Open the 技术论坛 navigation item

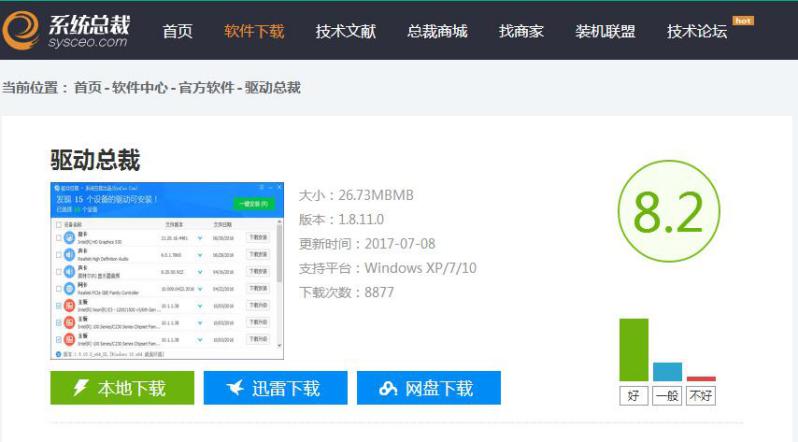697,32
